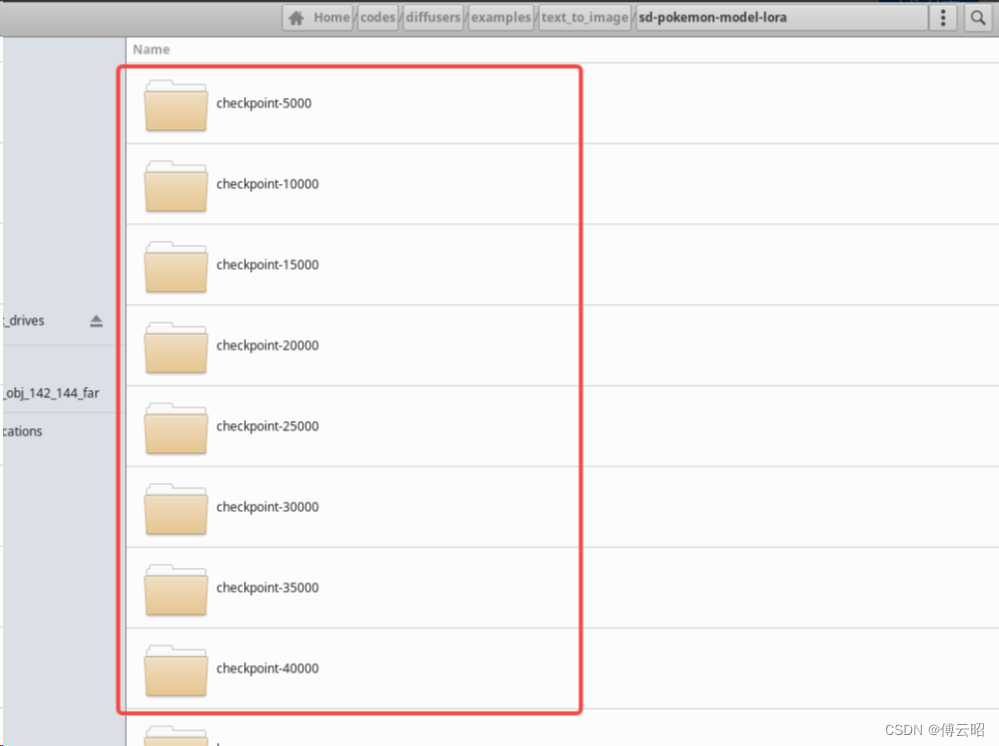Select the sd-pokemon-model-lora breadcrumb

[713, 17]
